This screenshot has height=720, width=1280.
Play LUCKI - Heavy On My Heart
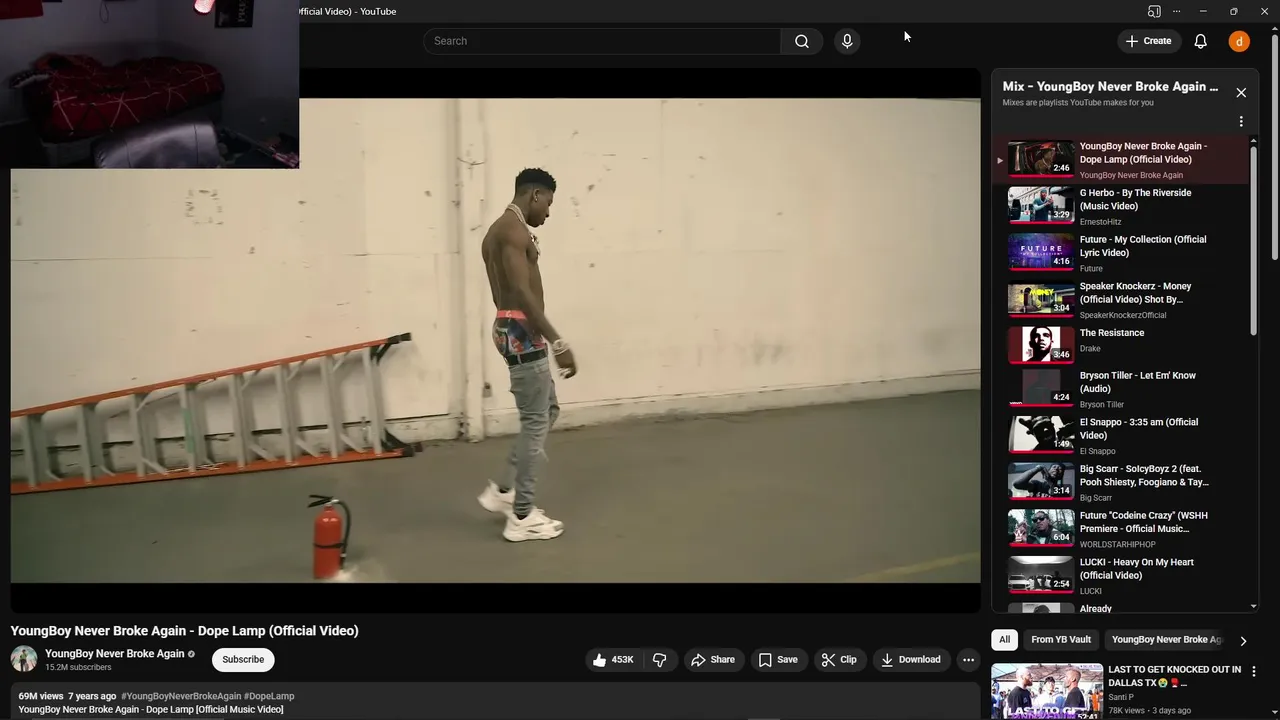(x=1120, y=576)
